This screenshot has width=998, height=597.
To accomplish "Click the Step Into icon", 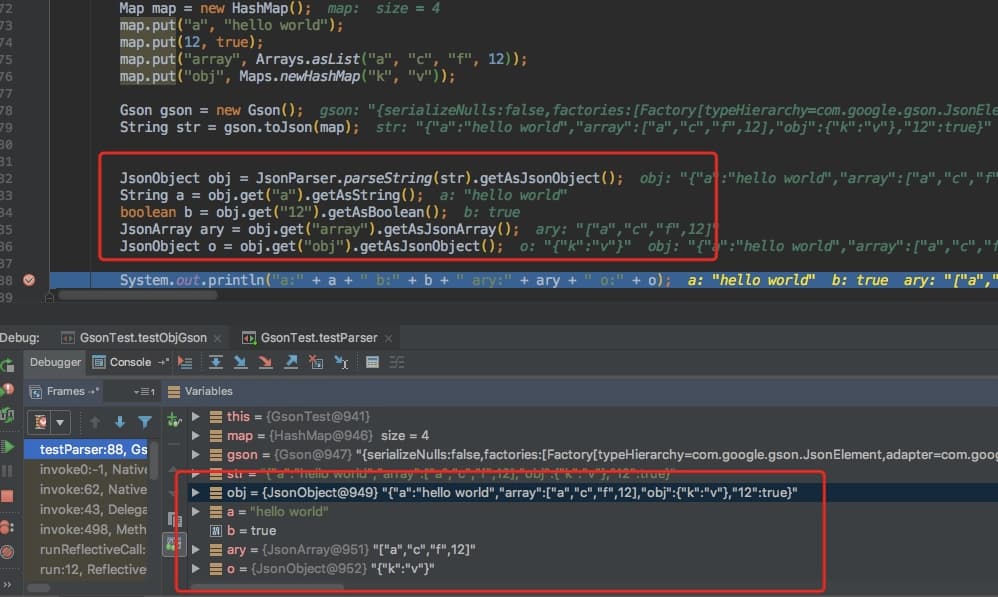I will tap(240, 362).
